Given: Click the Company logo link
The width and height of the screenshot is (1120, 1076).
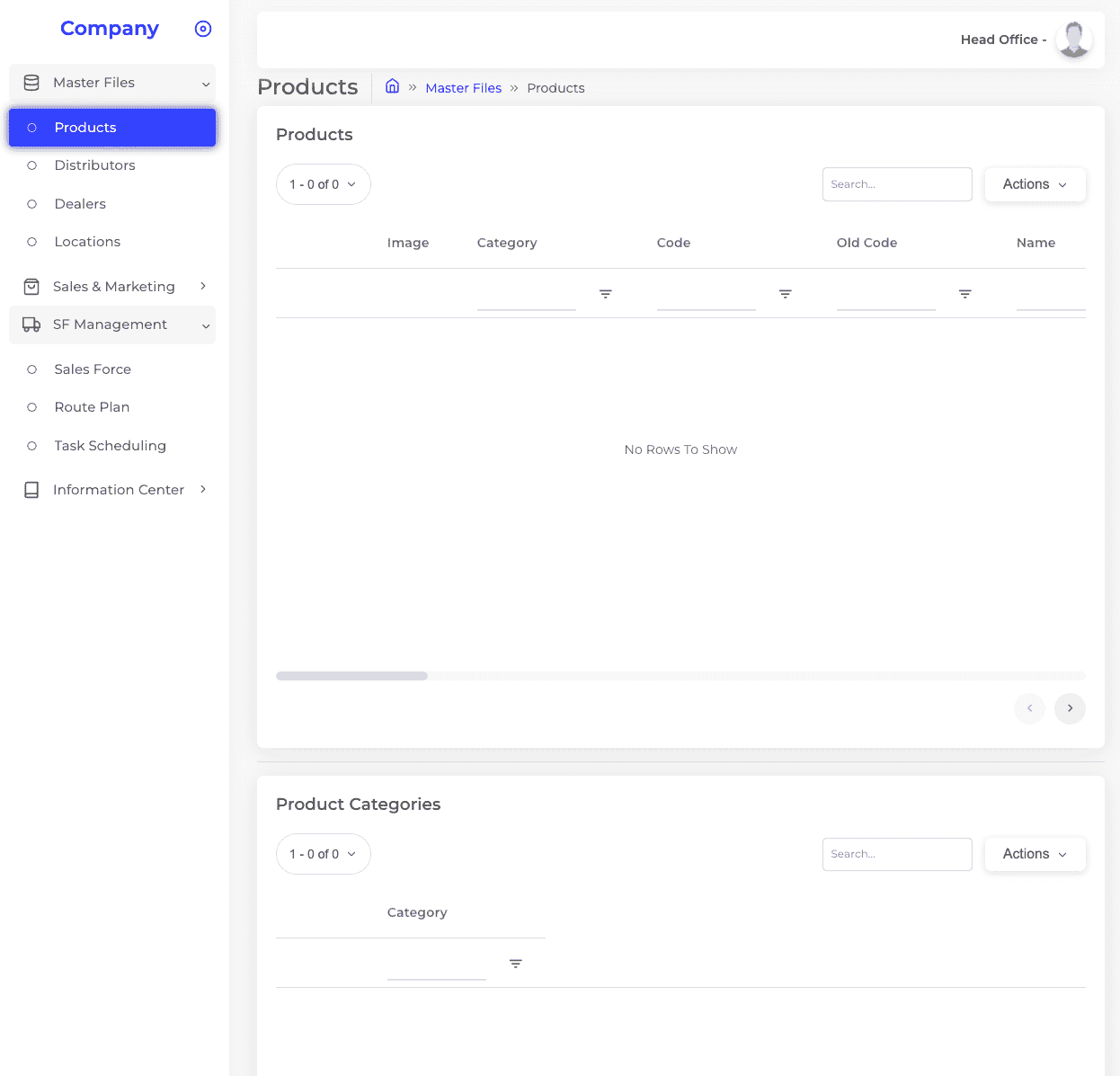Looking at the screenshot, I should 109,29.
